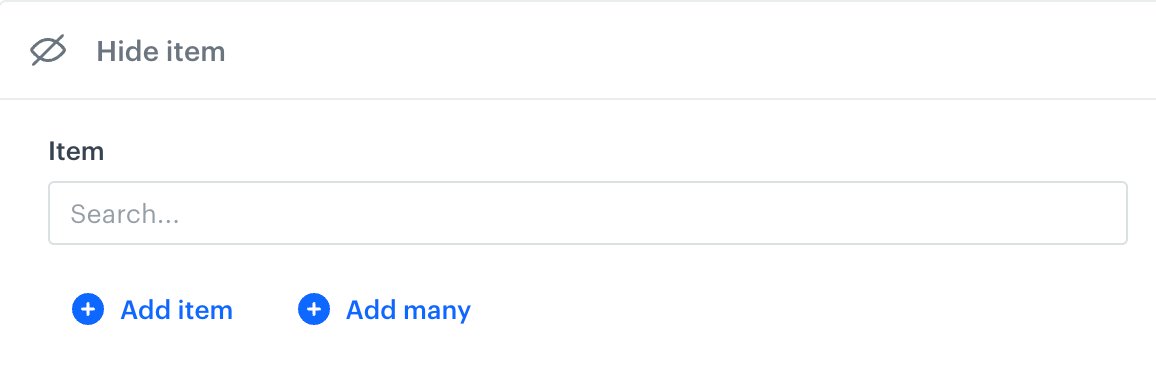Add a single item using blue plus circle
This screenshot has height=374, width=1156.
(88, 309)
